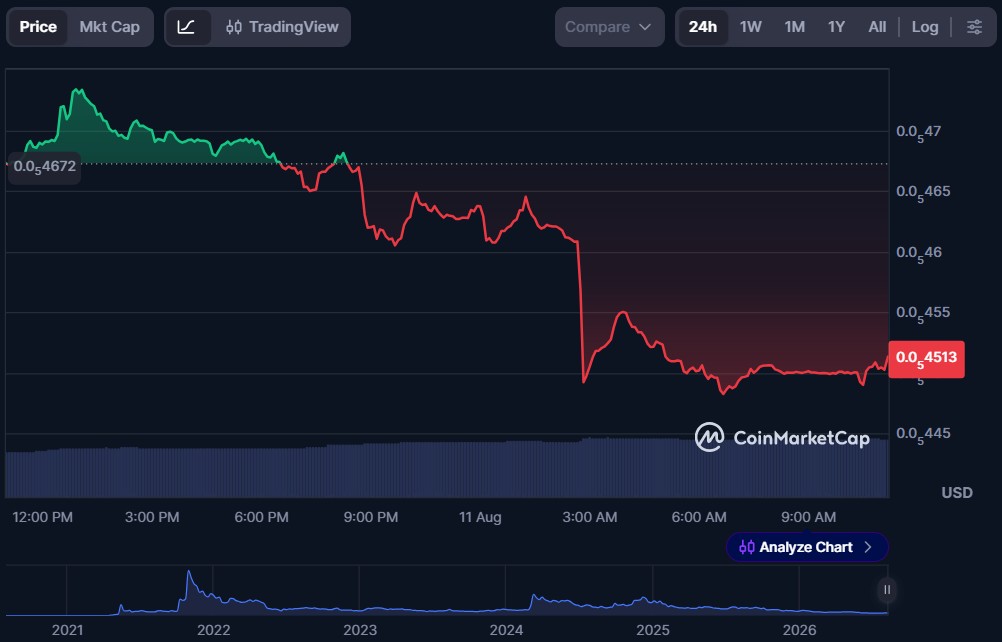Screen dimensions: 1002x642
Task: Select the Price tab
Action: 38,27
